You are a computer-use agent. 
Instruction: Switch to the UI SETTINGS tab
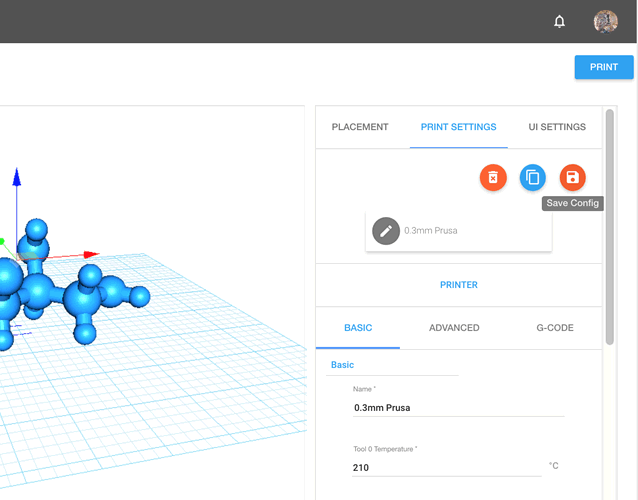[x=557, y=127]
